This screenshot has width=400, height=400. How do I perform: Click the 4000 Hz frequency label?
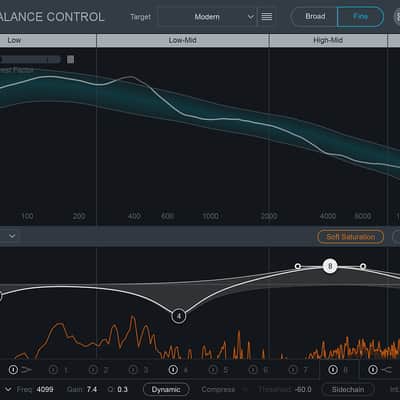[x=328, y=216]
